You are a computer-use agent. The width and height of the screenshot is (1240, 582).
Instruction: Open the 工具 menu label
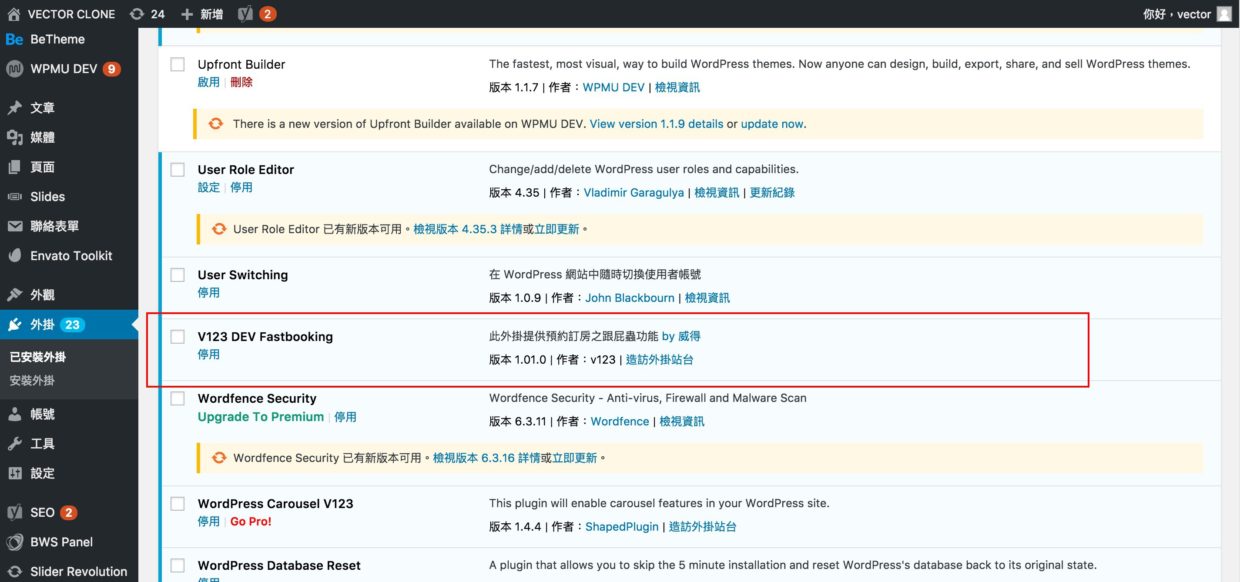click(42, 443)
